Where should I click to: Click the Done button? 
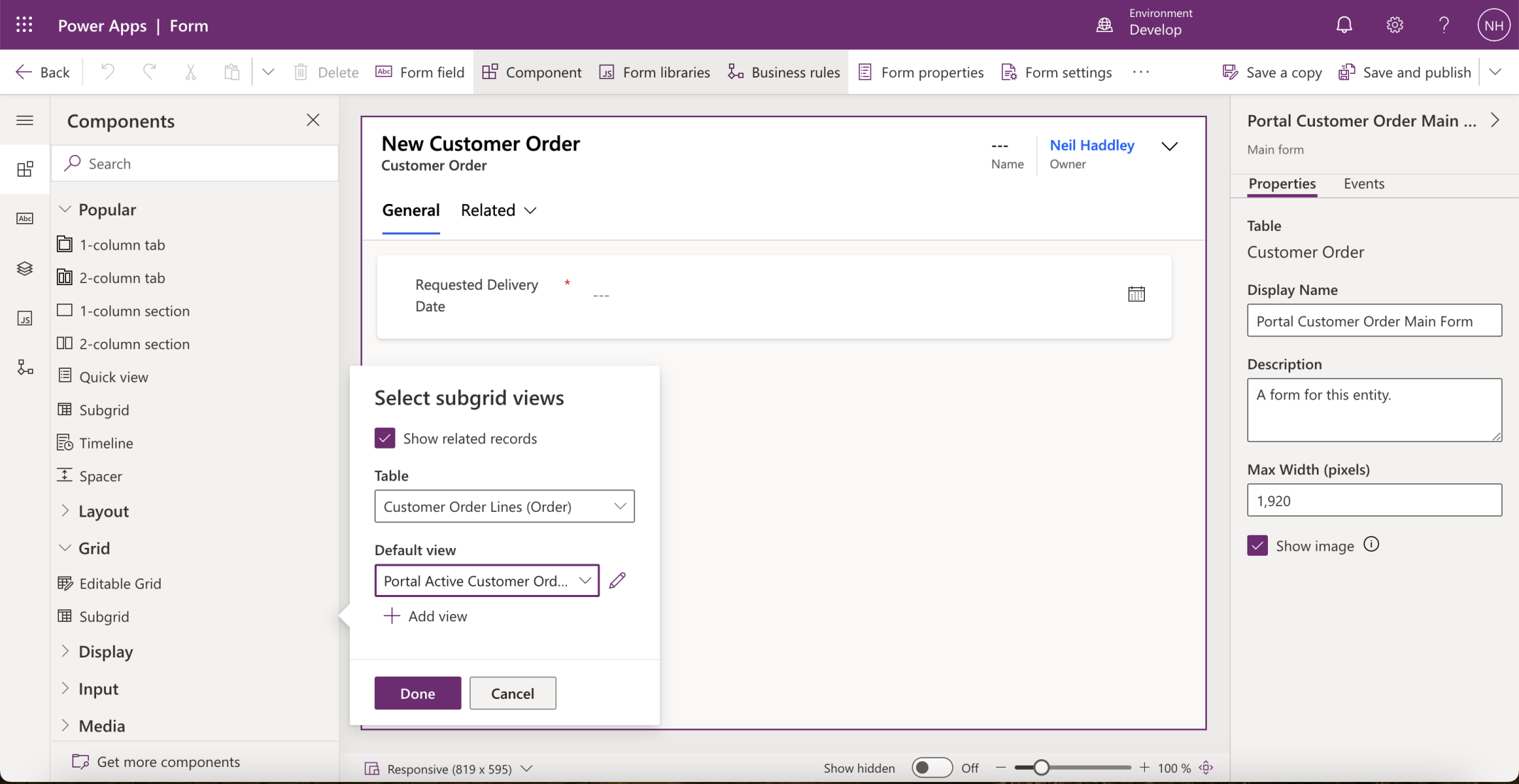(x=417, y=693)
